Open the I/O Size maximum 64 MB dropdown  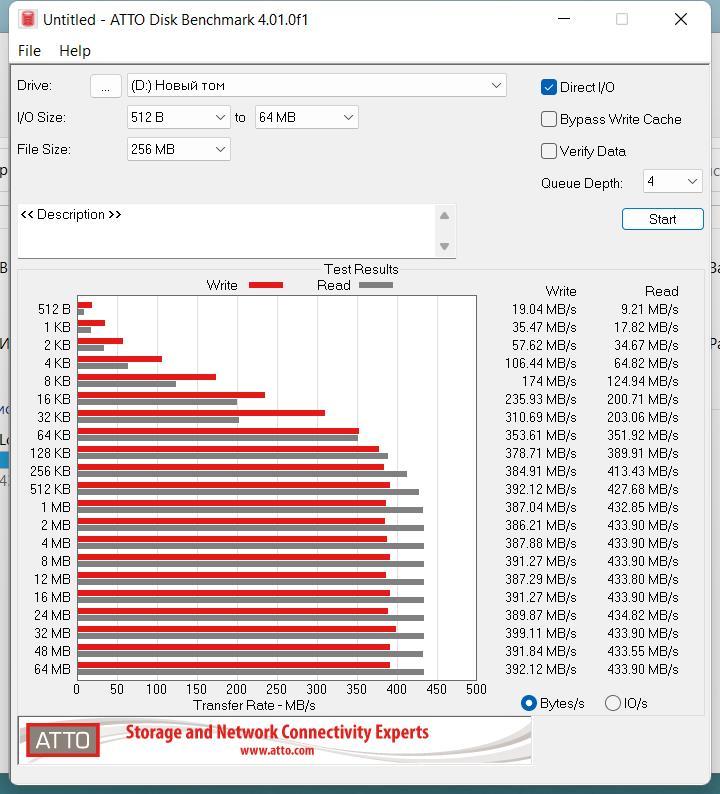(307, 117)
